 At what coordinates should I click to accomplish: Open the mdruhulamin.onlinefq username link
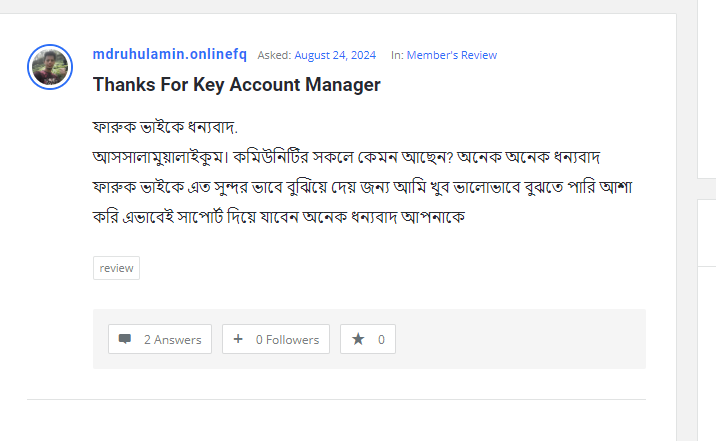(169, 54)
